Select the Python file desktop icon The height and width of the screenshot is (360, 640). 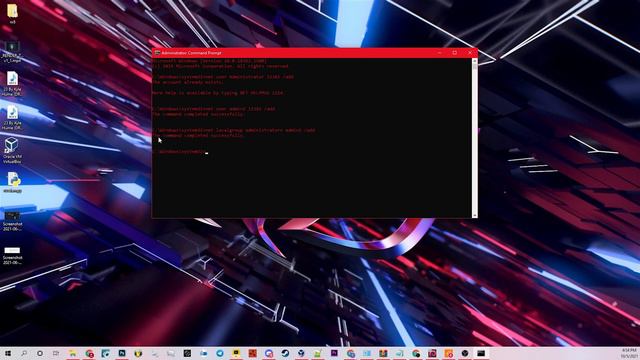coord(13,182)
